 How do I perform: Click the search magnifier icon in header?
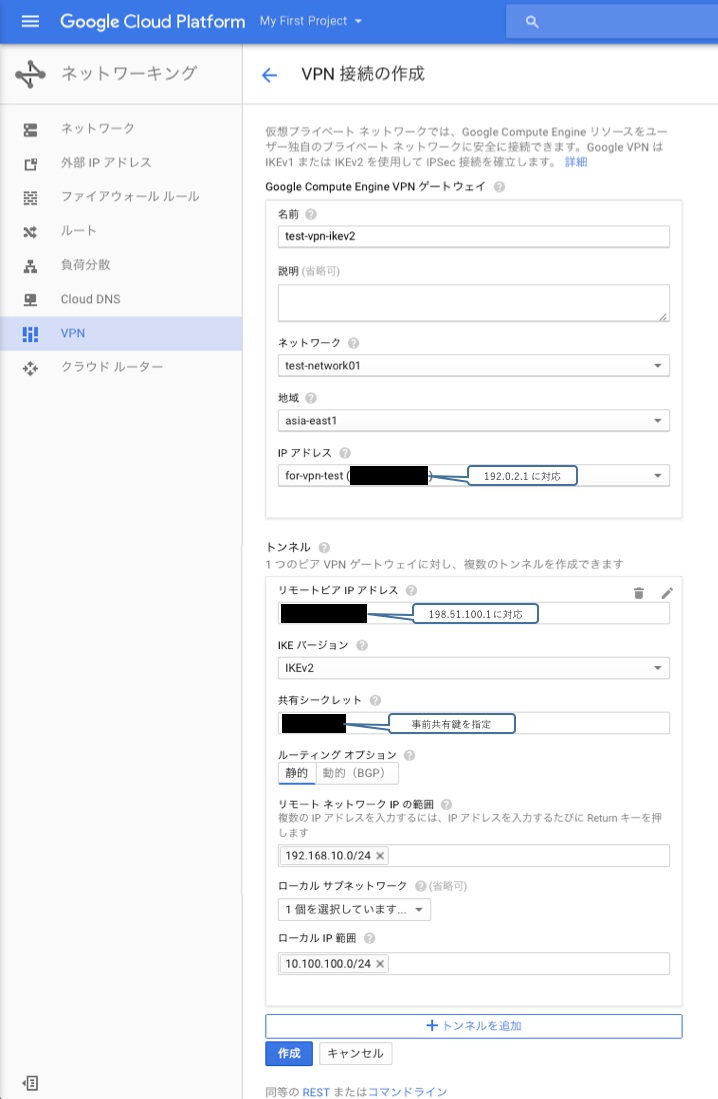[x=532, y=21]
